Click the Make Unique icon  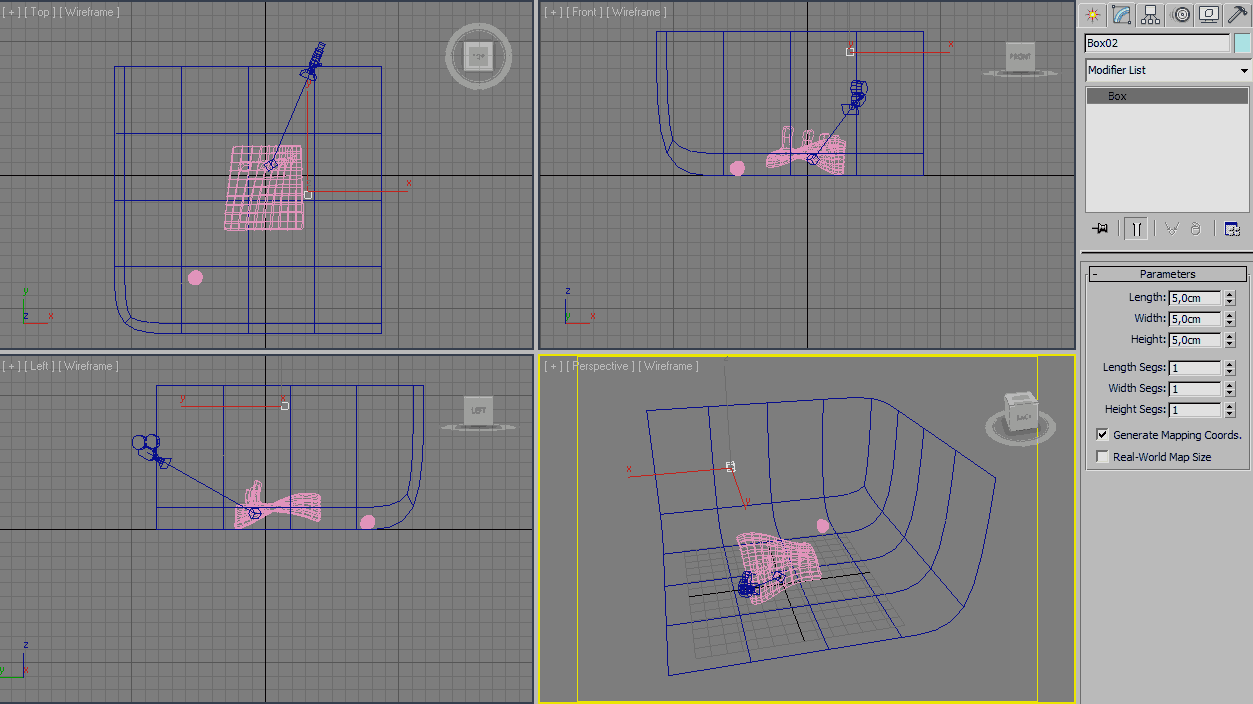click(1171, 229)
